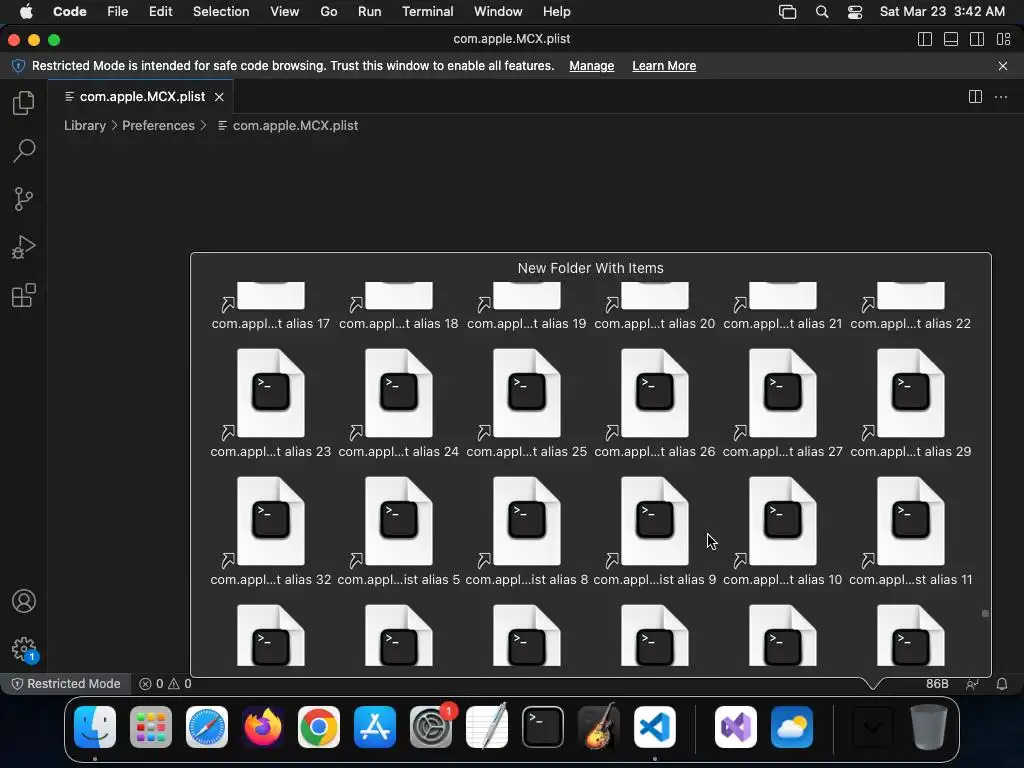The width and height of the screenshot is (1024, 768).
Task: Click Restricted Mode in the status bar
Action: (66, 684)
